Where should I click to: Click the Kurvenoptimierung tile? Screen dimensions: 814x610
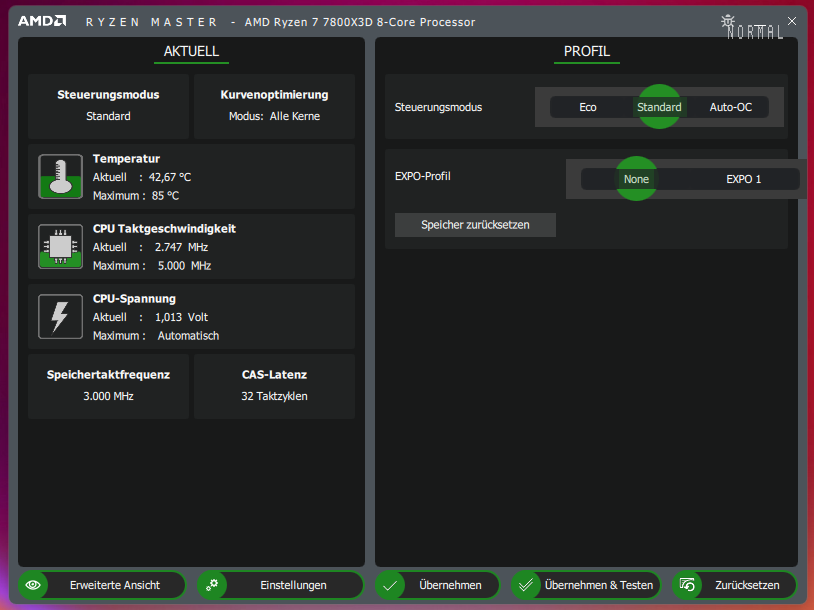click(274, 106)
